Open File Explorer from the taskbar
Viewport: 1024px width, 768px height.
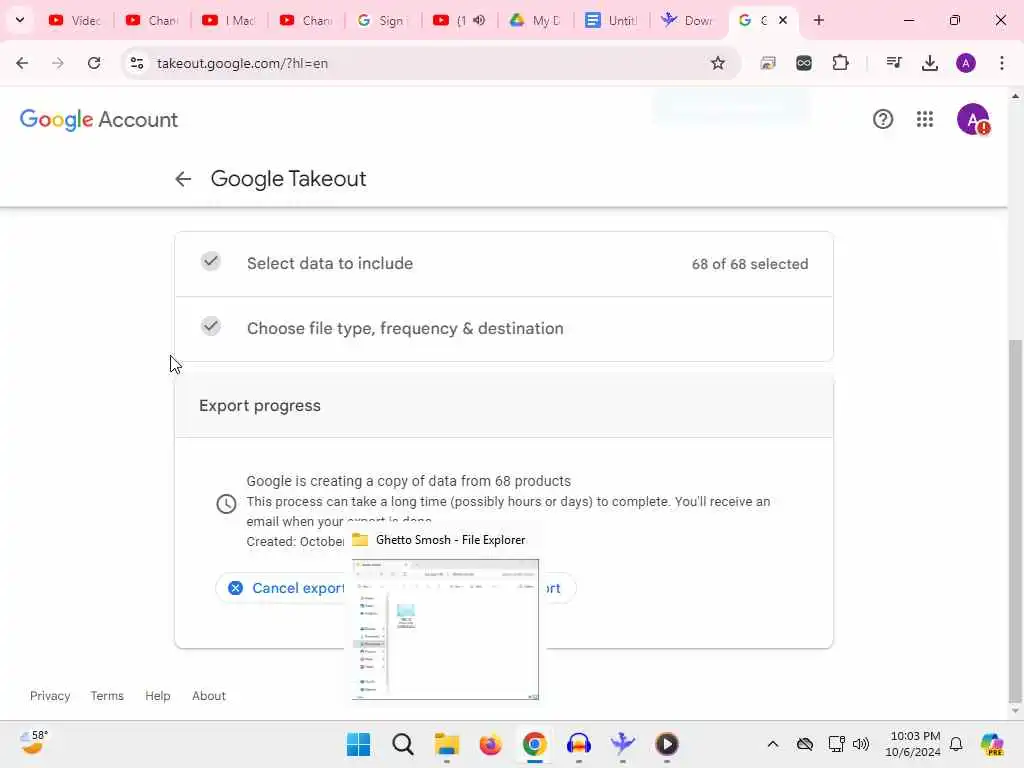click(x=447, y=744)
